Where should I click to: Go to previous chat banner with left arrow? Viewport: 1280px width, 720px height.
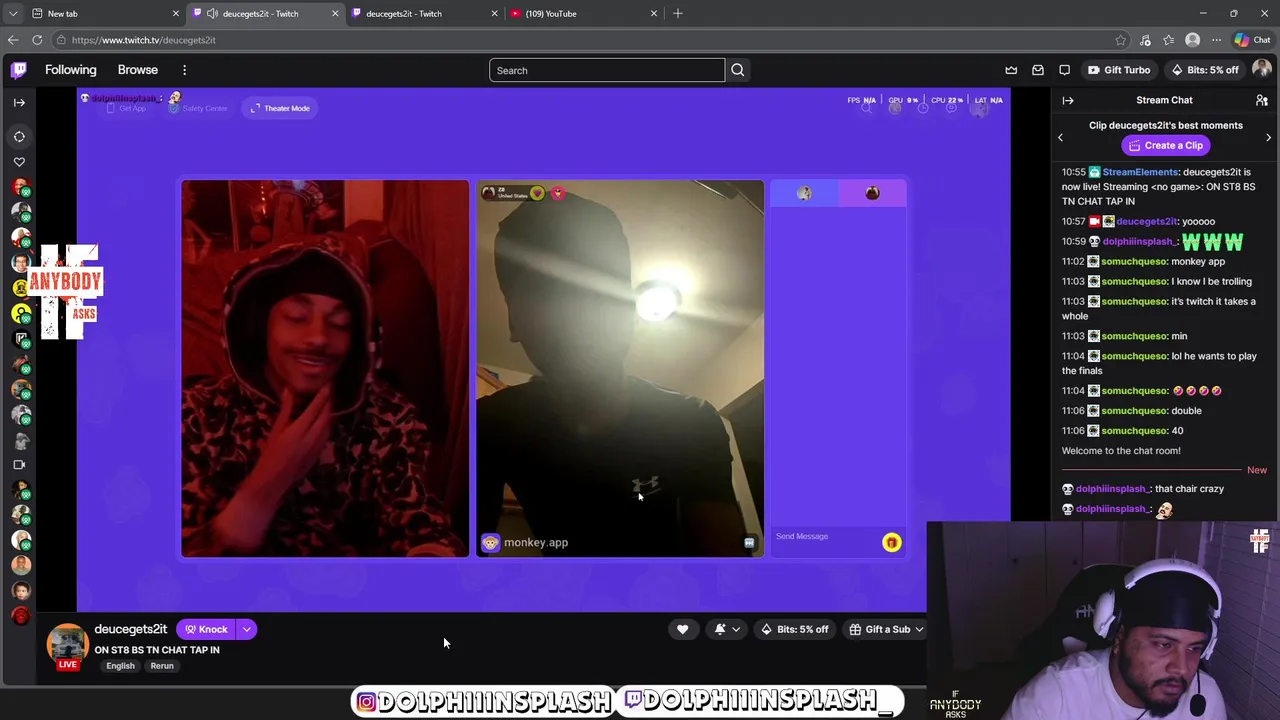(1061, 138)
